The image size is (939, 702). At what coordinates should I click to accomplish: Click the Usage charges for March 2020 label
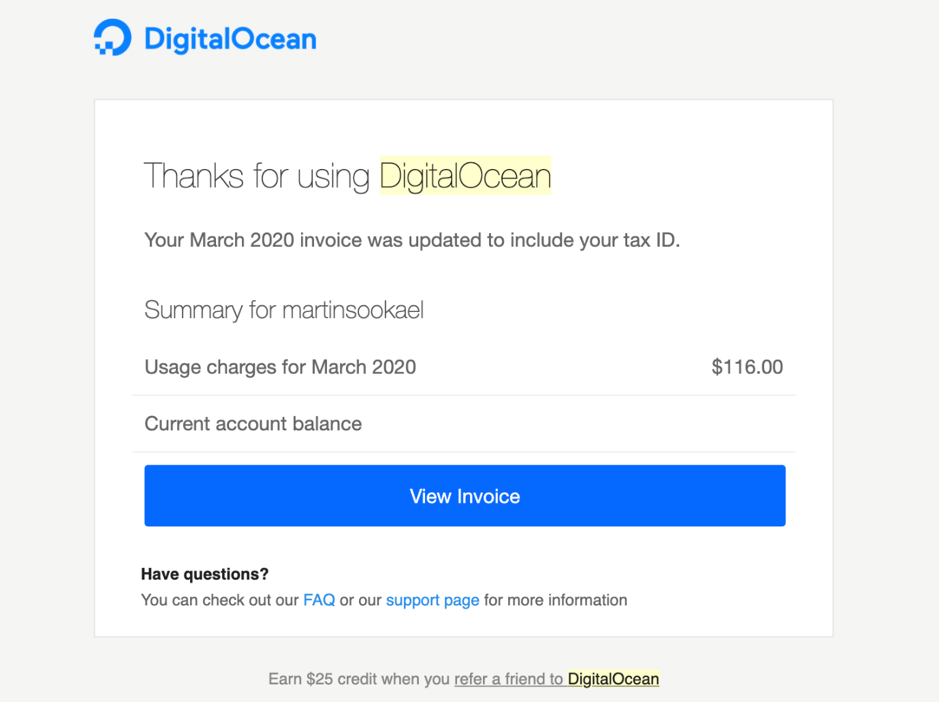click(280, 367)
